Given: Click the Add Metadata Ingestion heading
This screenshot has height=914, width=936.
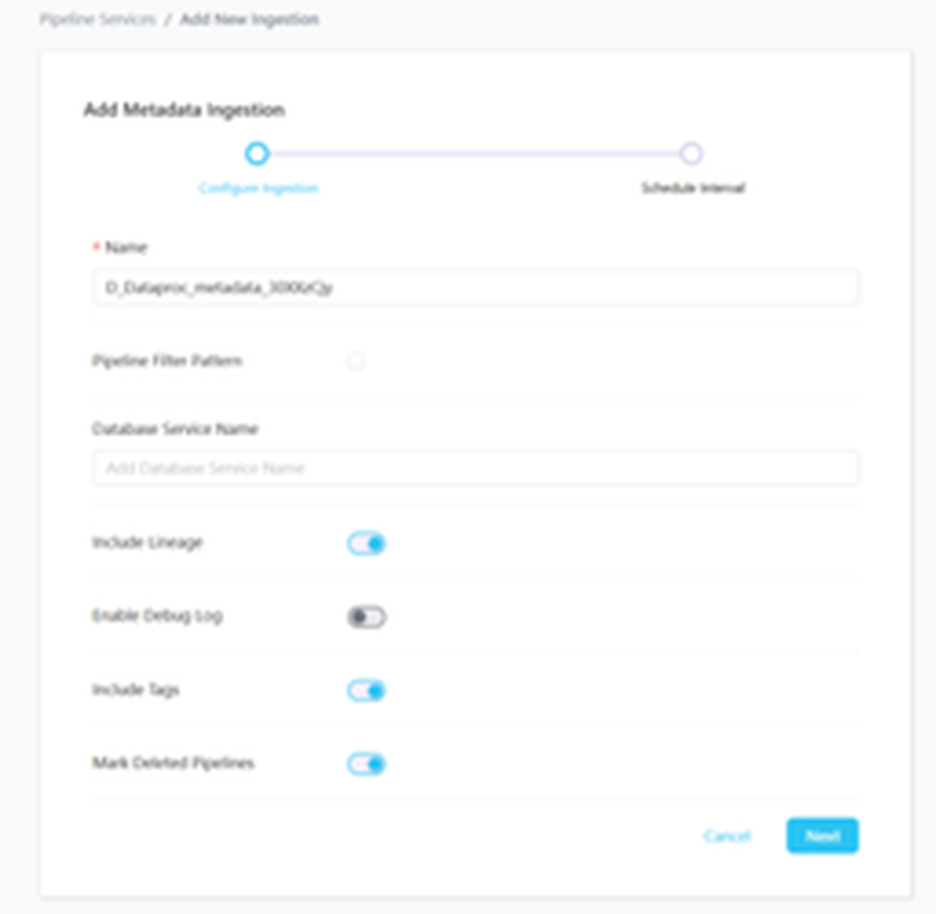Looking at the screenshot, I should click(x=184, y=110).
